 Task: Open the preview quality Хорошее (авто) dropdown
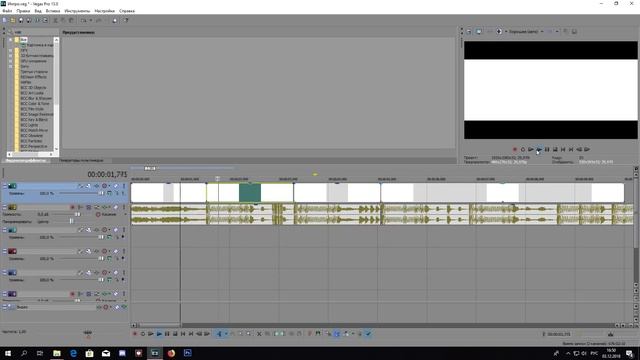click(x=526, y=31)
